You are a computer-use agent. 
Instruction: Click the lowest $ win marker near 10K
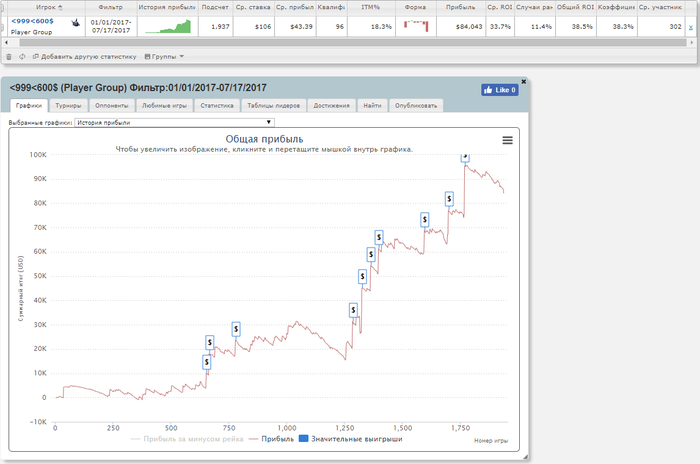pyautogui.click(x=206, y=362)
